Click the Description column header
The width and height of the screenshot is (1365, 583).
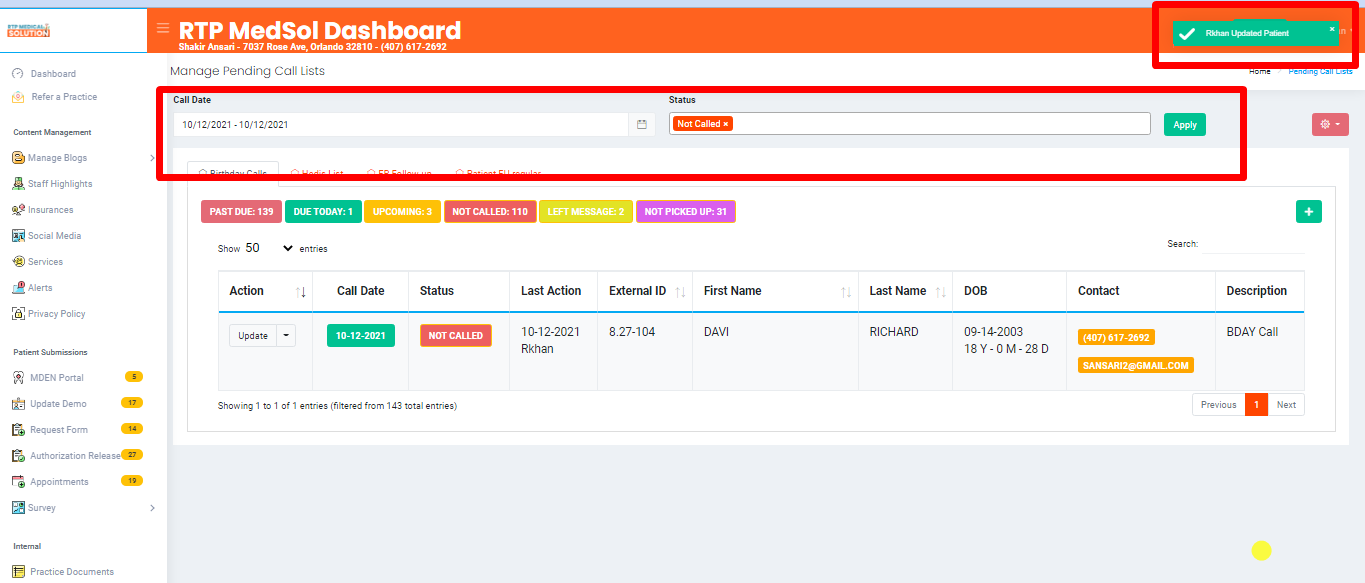1257,291
